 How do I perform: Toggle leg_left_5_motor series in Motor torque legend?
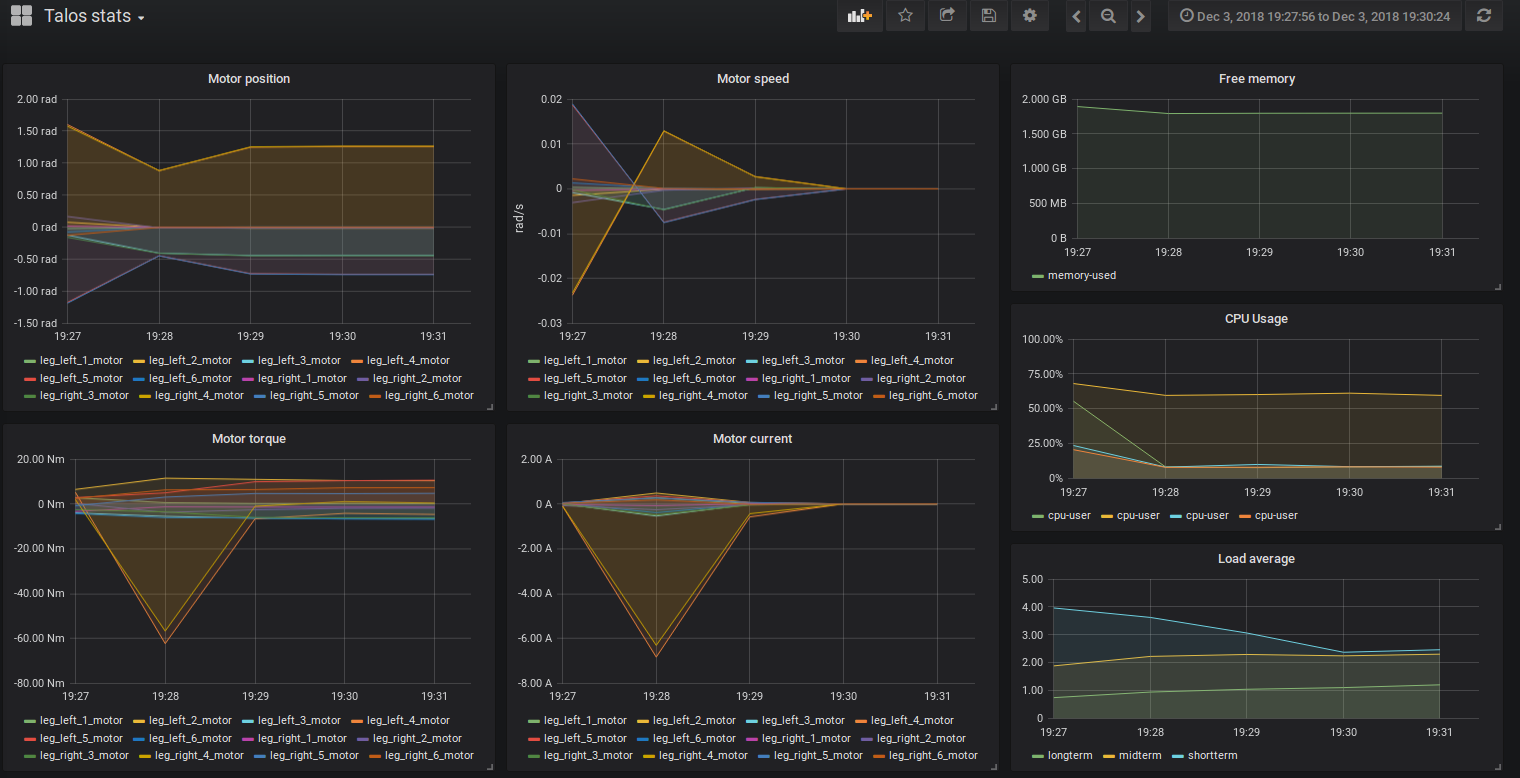(x=81, y=738)
